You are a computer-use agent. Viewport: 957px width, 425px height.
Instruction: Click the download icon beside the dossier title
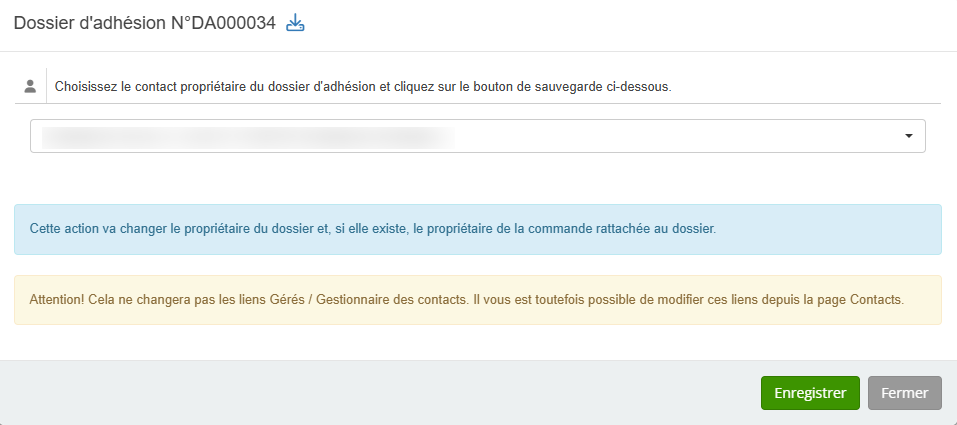coord(295,24)
